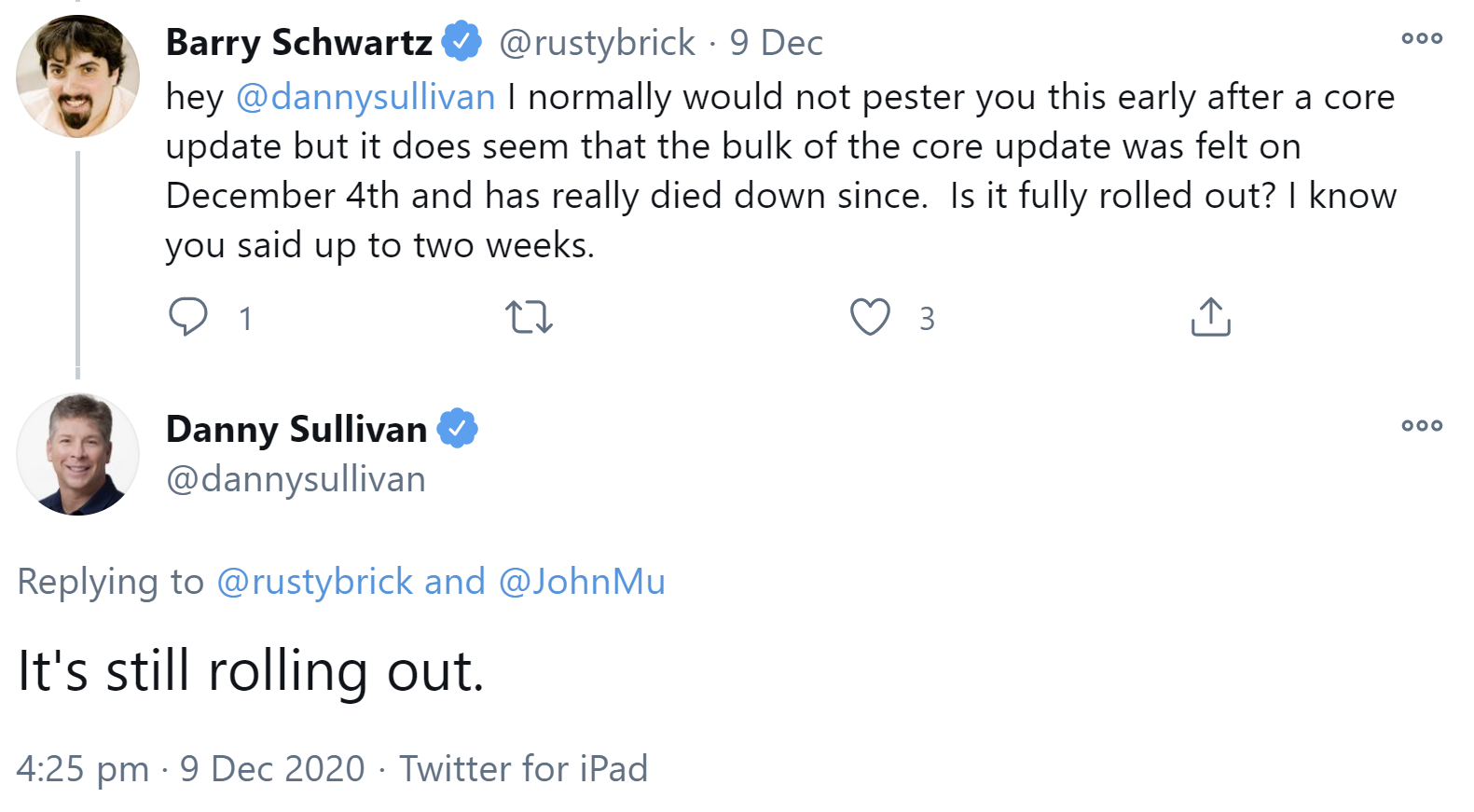This screenshot has height=812, width=1474.
Task: Click Danny Sullivan's display name
Action: [298, 428]
